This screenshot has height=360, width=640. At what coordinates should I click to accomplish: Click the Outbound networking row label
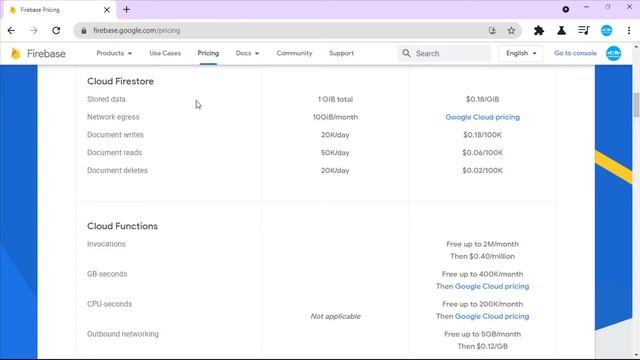pos(123,334)
